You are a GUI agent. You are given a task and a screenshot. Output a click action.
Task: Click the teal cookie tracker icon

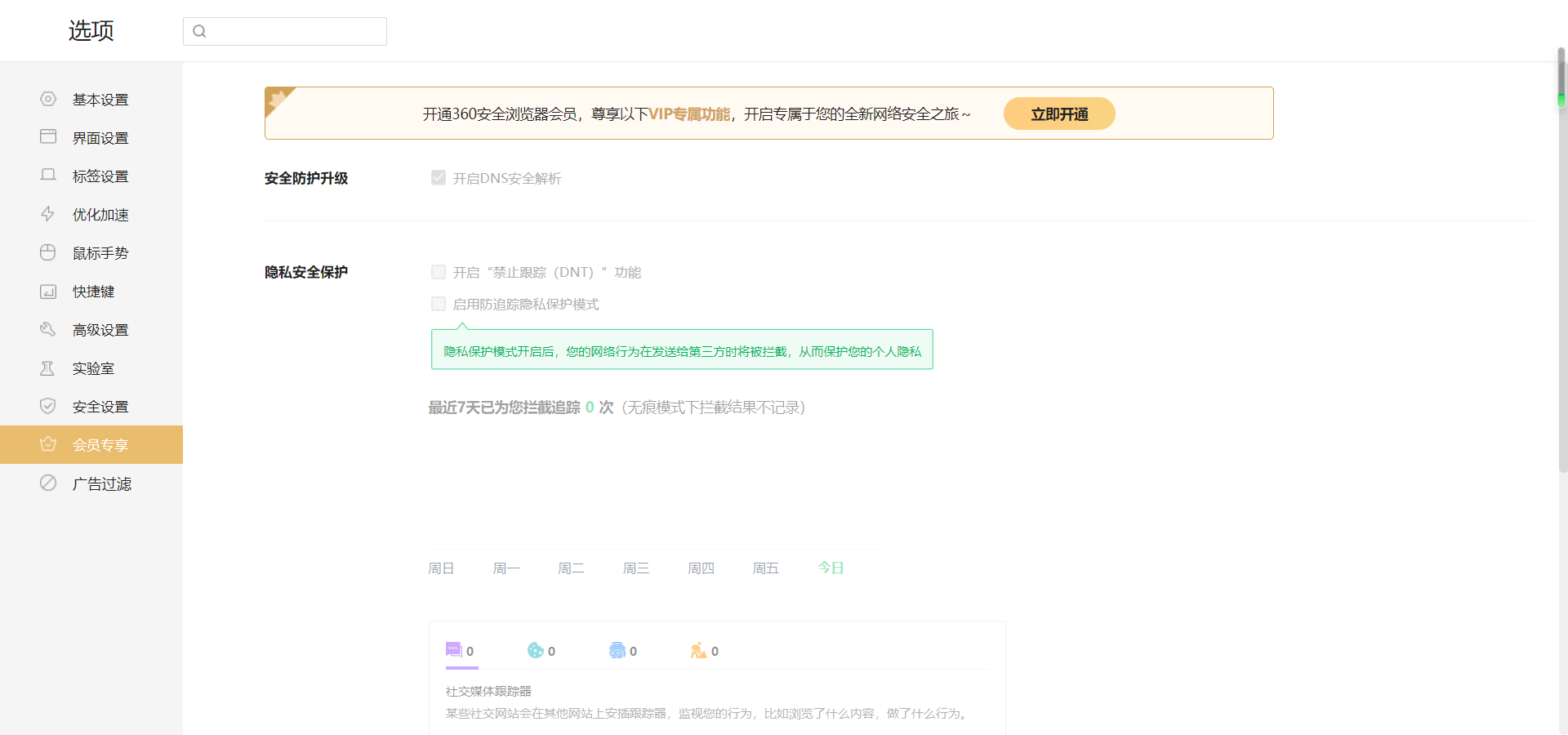click(535, 650)
